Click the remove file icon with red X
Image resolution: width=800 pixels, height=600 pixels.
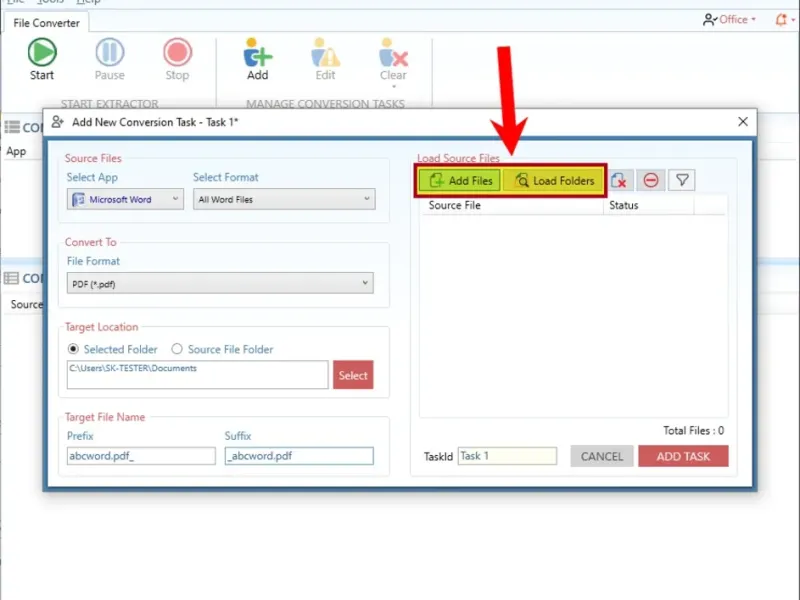[620, 180]
